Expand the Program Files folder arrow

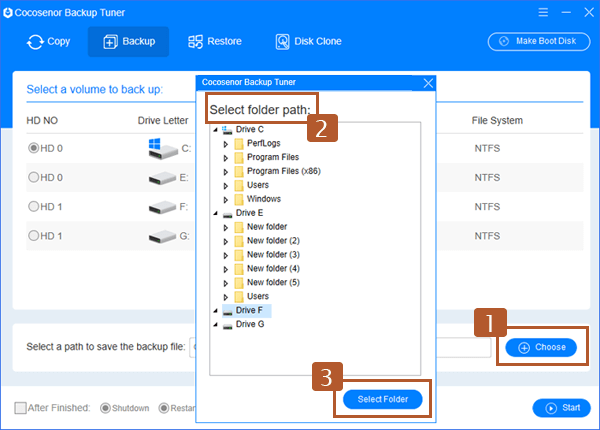point(226,158)
